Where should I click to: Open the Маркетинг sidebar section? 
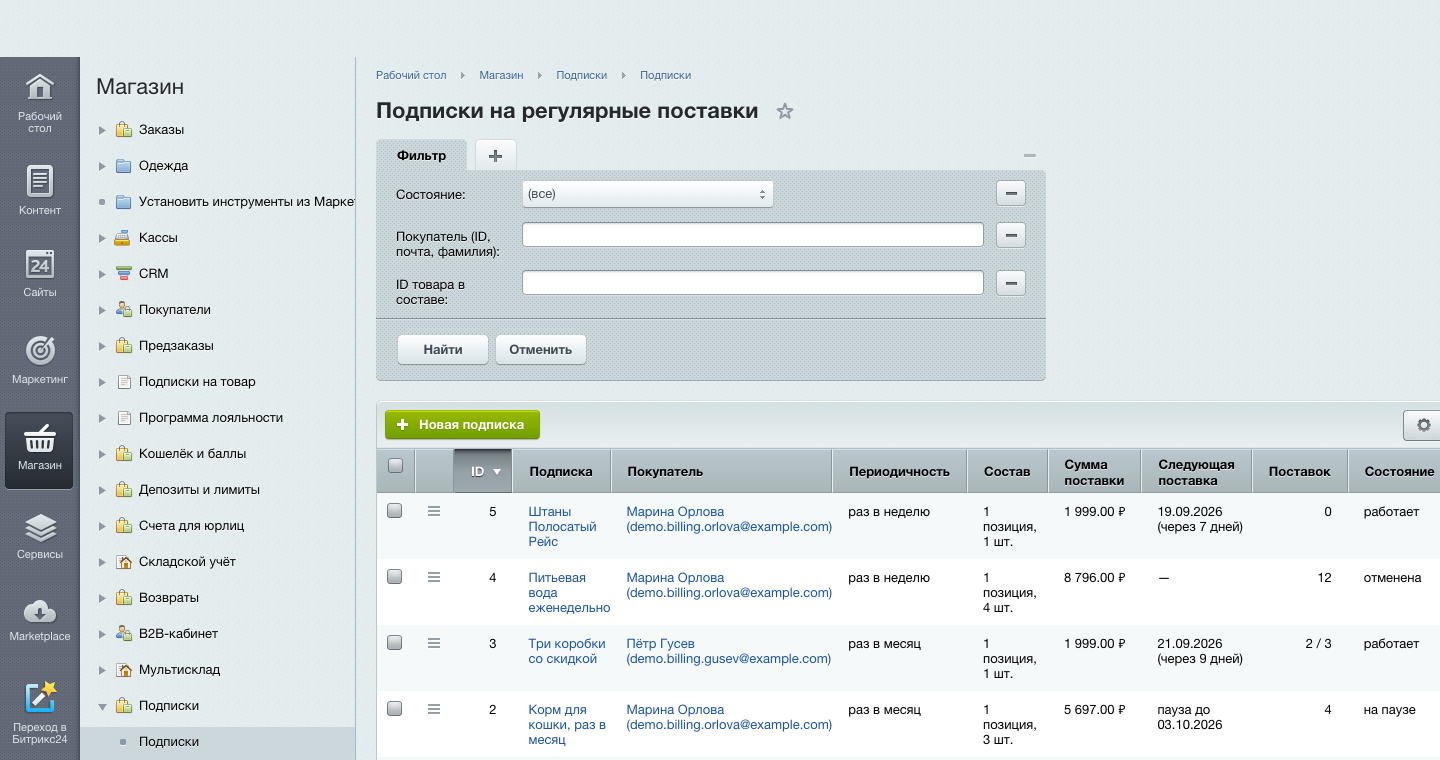click(39, 360)
